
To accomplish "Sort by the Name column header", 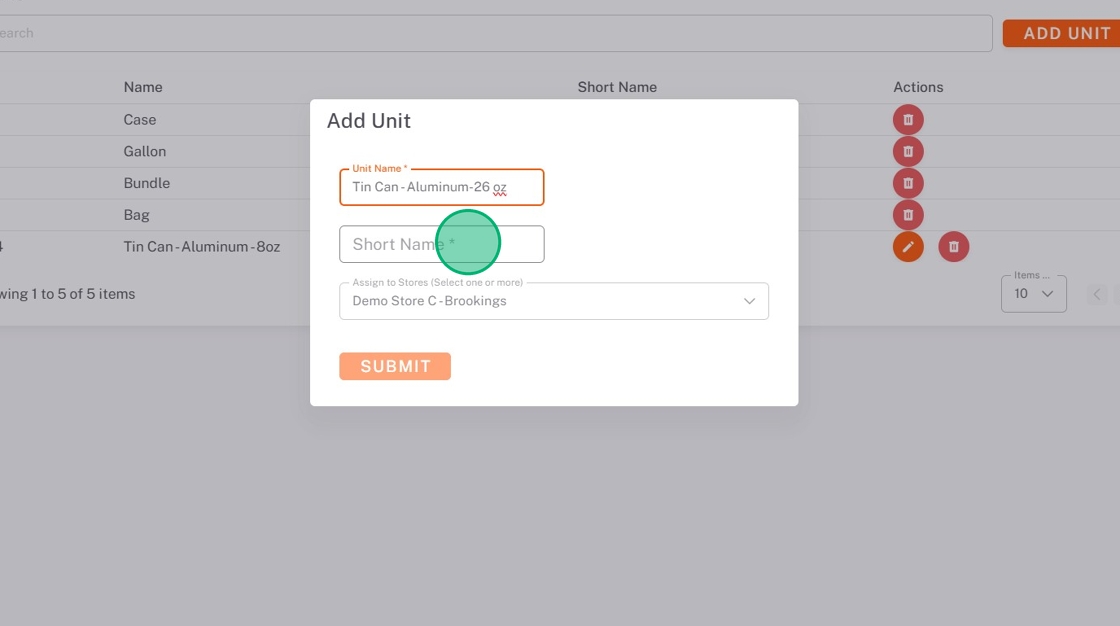I will click(143, 87).
